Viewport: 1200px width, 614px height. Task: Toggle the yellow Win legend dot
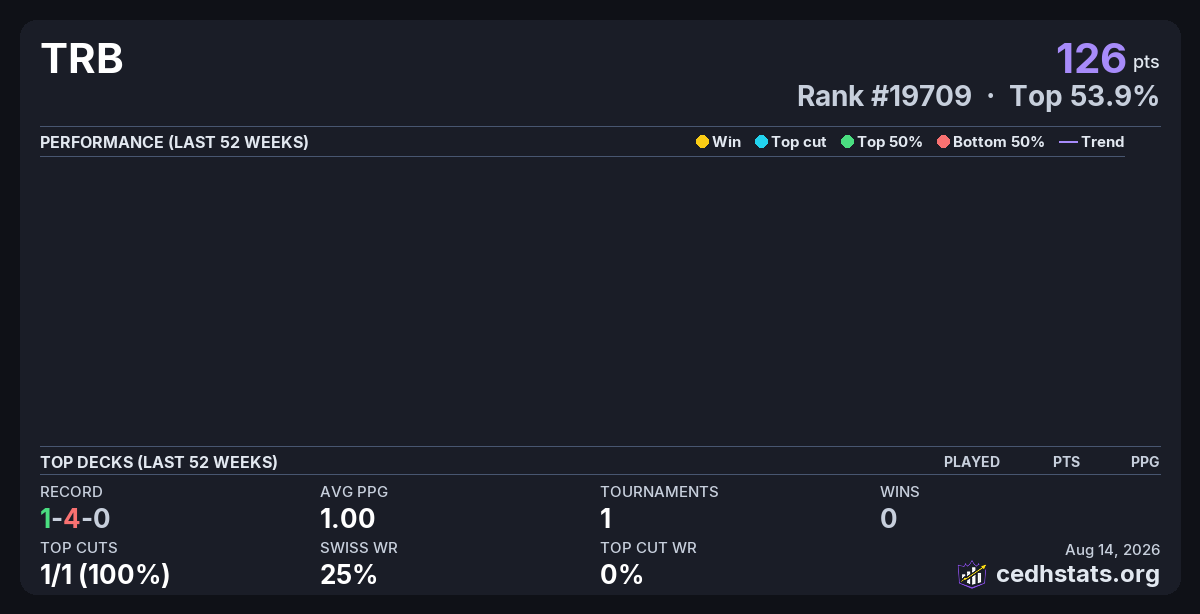pyautogui.click(x=702, y=142)
